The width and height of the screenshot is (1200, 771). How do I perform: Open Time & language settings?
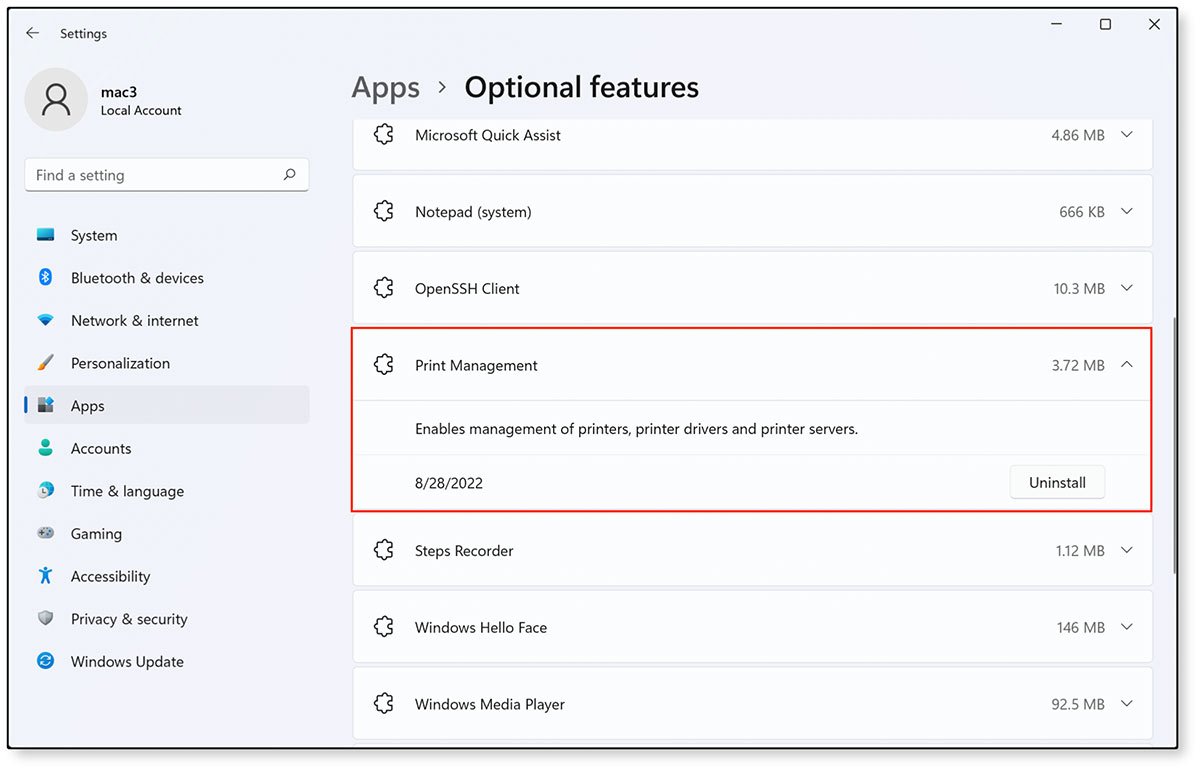pyautogui.click(x=127, y=491)
